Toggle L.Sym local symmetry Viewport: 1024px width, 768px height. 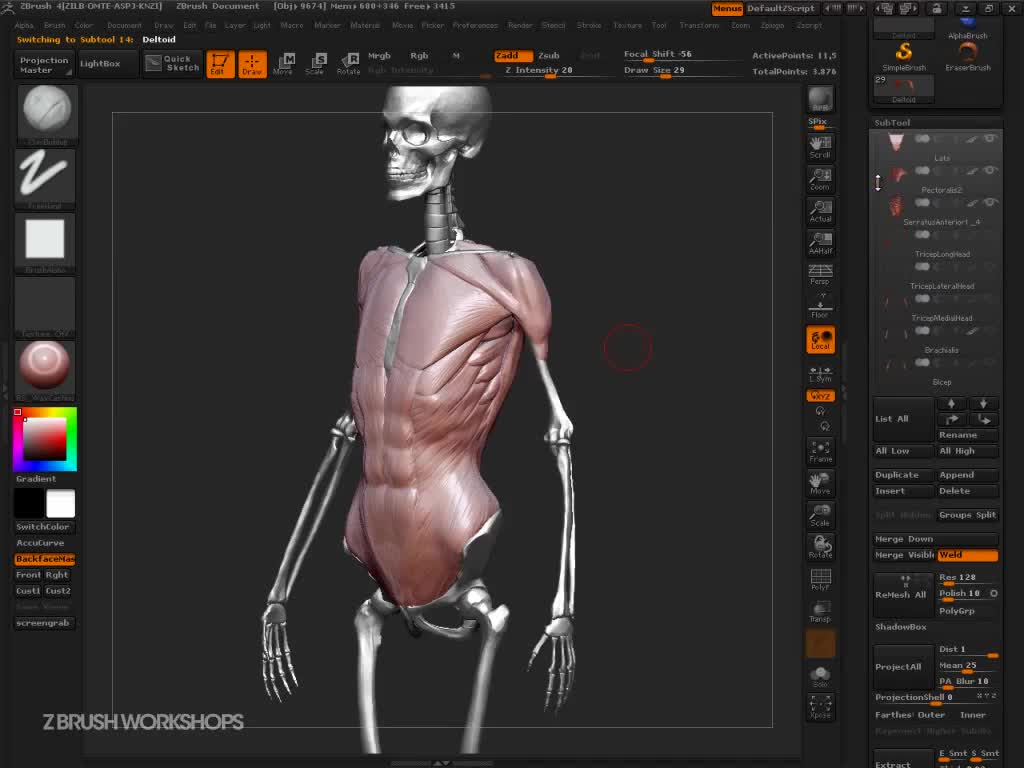point(820,373)
